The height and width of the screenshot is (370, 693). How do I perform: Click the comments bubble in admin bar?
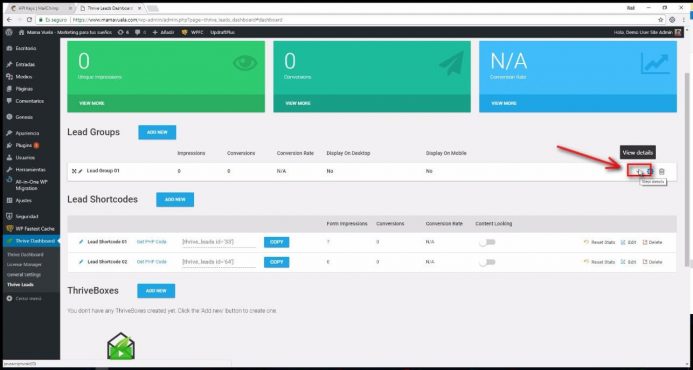tap(137, 32)
